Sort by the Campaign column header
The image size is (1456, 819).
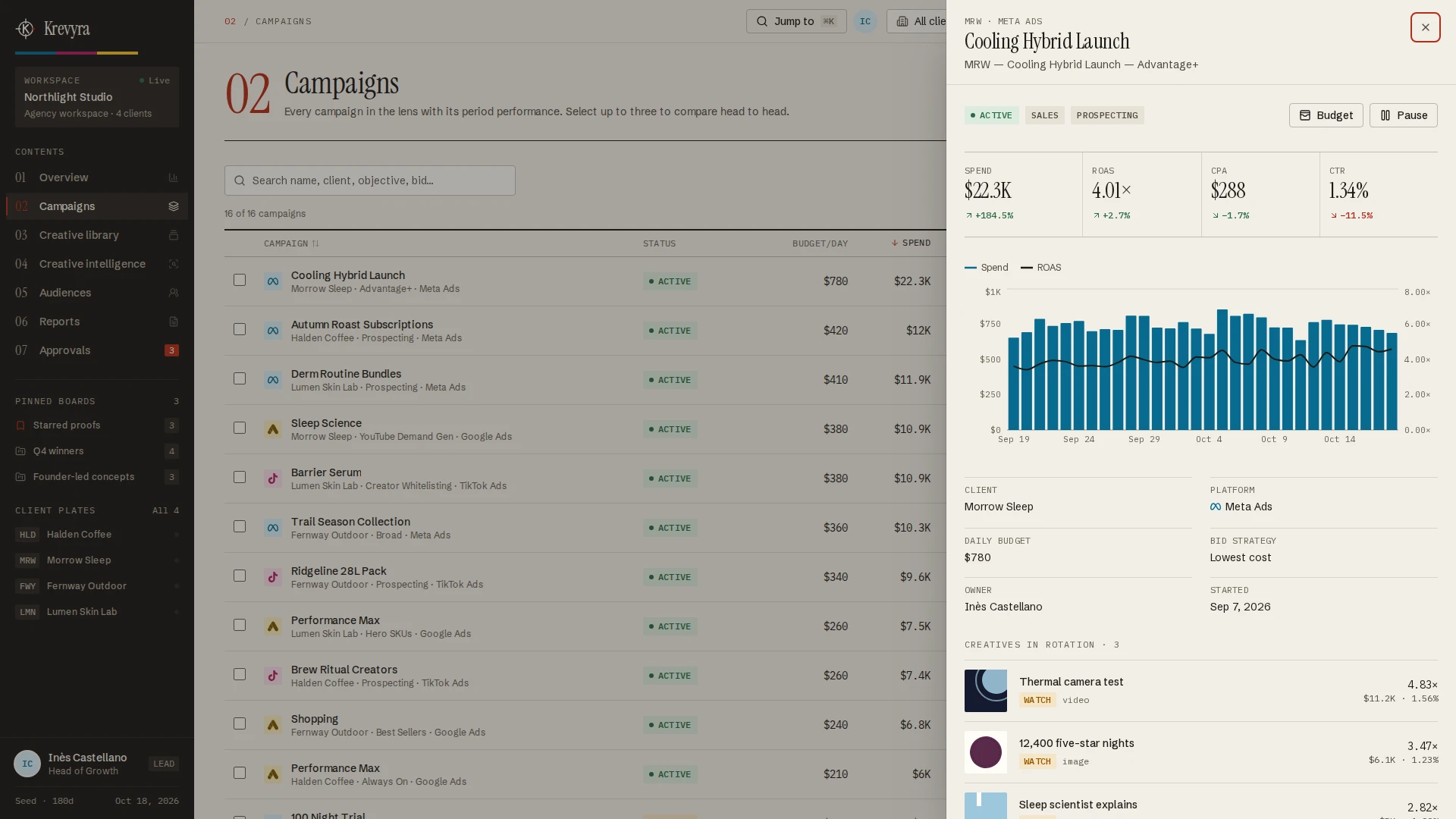[291, 243]
